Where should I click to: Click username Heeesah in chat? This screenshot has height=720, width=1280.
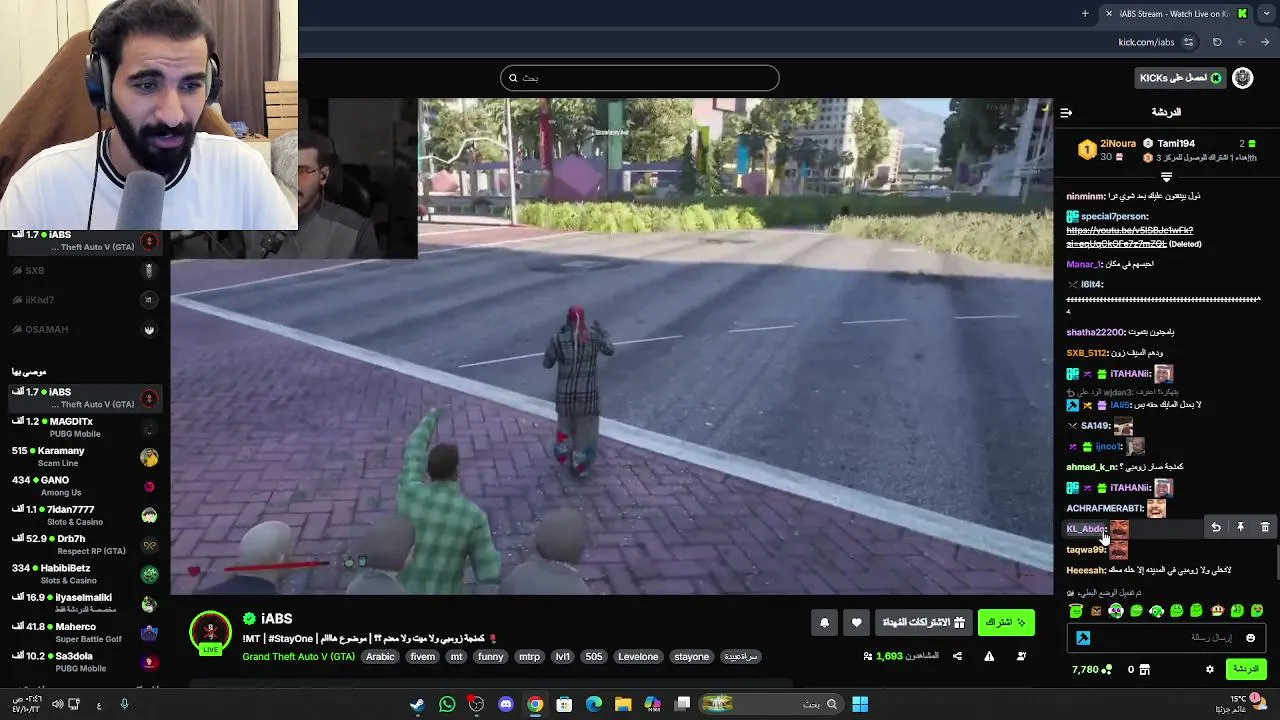tap(1085, 570)
